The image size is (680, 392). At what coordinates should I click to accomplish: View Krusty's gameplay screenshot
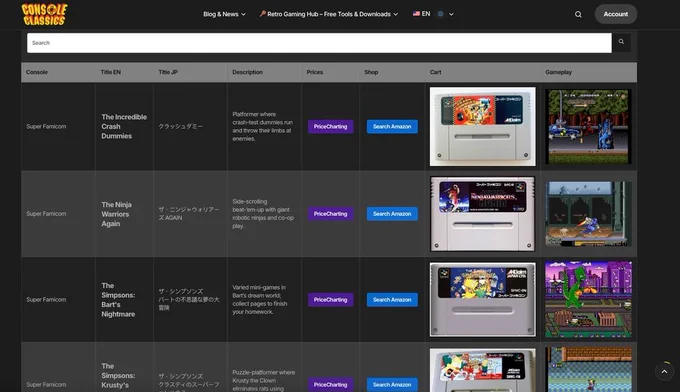(x=588, y=369)
